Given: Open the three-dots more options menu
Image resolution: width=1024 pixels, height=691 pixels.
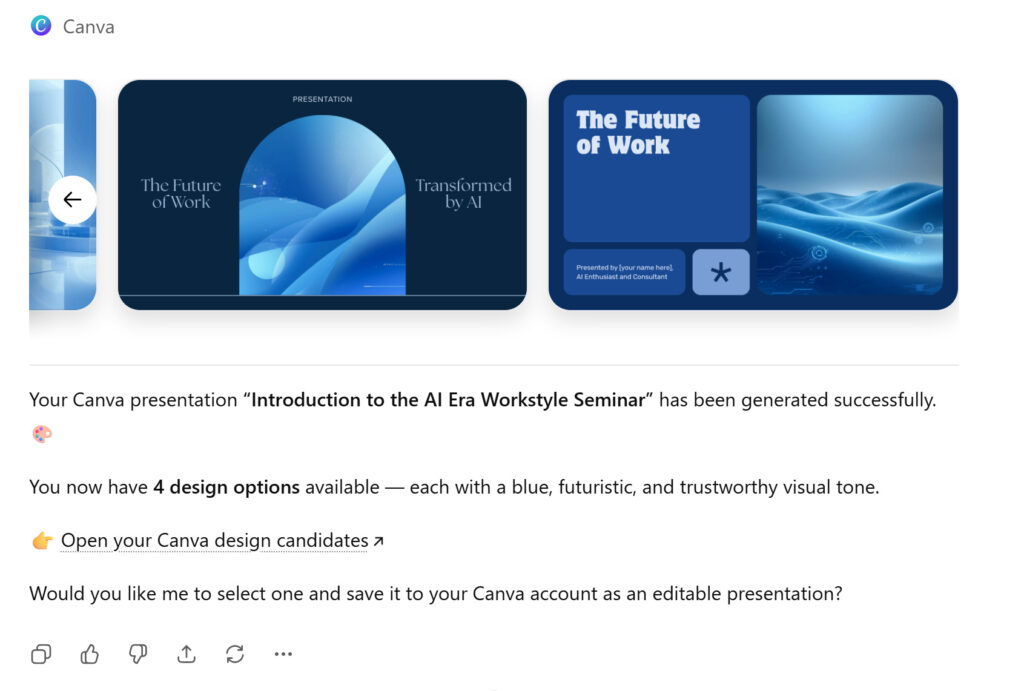Looking at the screenshot, I should [x=283, y=654].
